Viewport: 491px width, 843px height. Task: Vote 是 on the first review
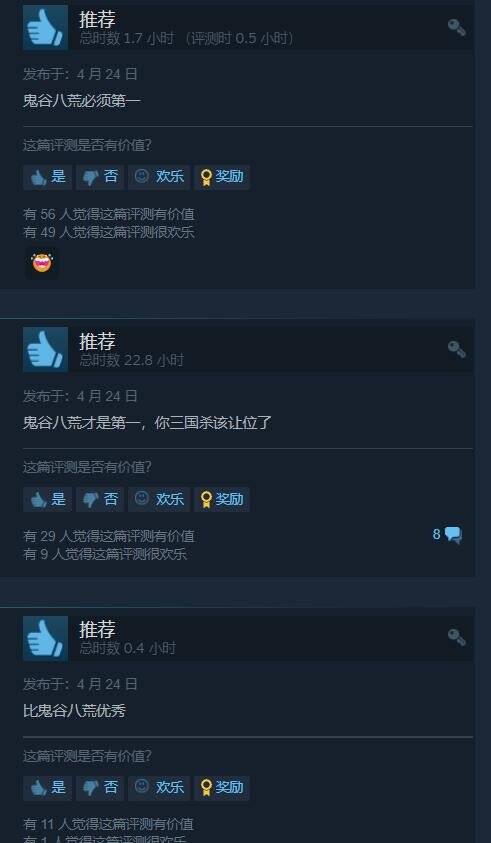[x=47, y=177]
